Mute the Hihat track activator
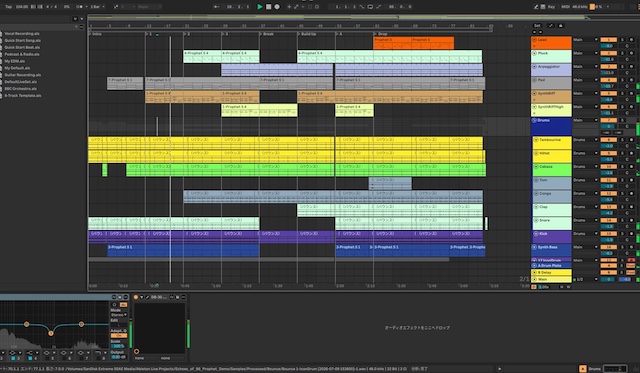The width and height of the screenshot is (640, 373). pos(608,153)
